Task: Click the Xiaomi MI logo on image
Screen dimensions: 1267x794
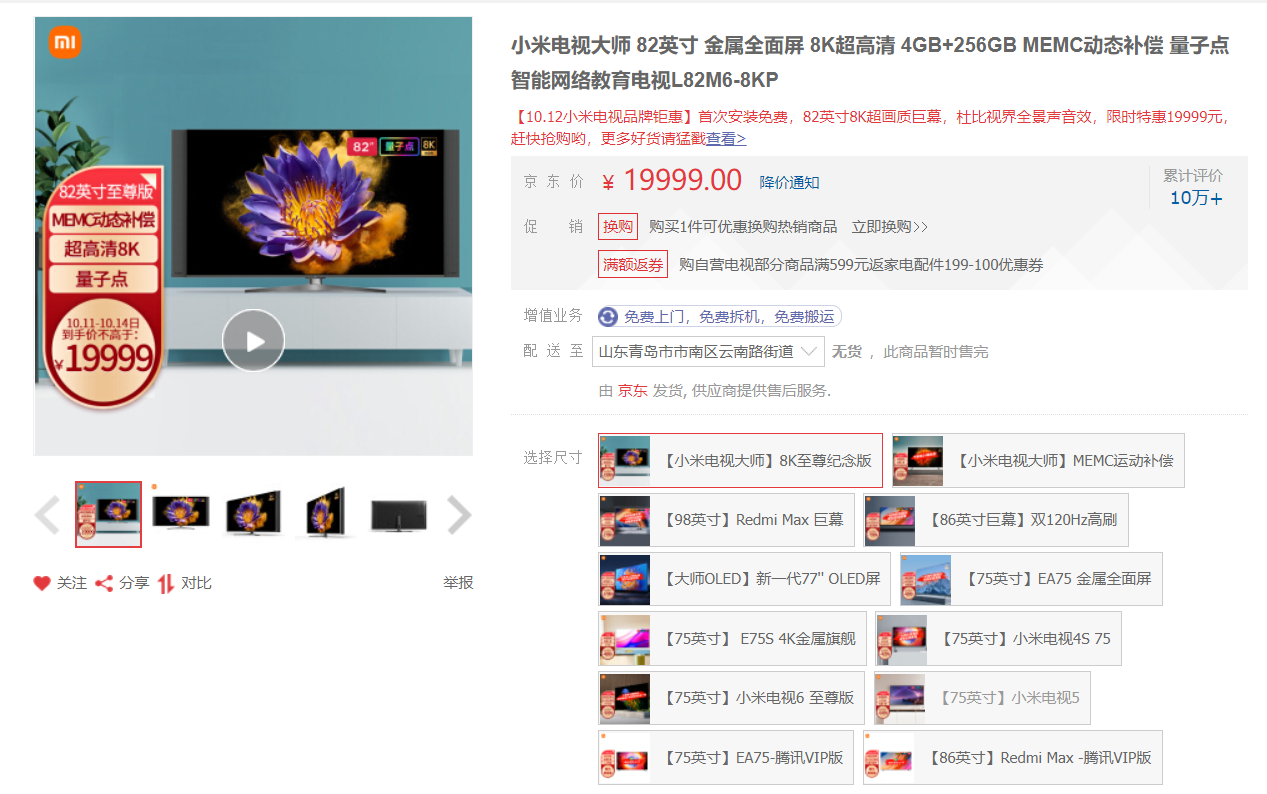Action: [x=65, y=42]
